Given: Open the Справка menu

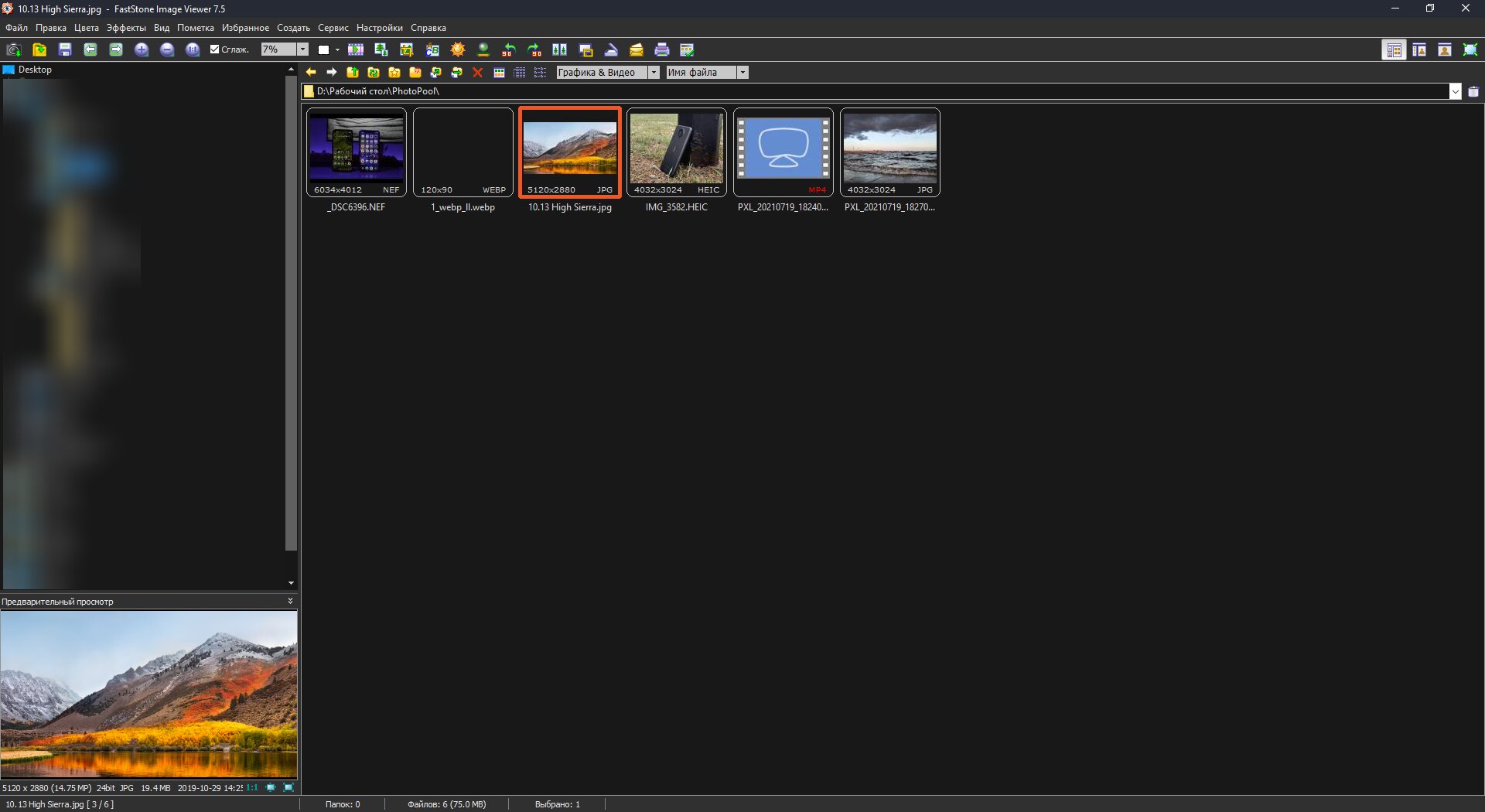Looking at the screenshot, I should tap(428, 28).
